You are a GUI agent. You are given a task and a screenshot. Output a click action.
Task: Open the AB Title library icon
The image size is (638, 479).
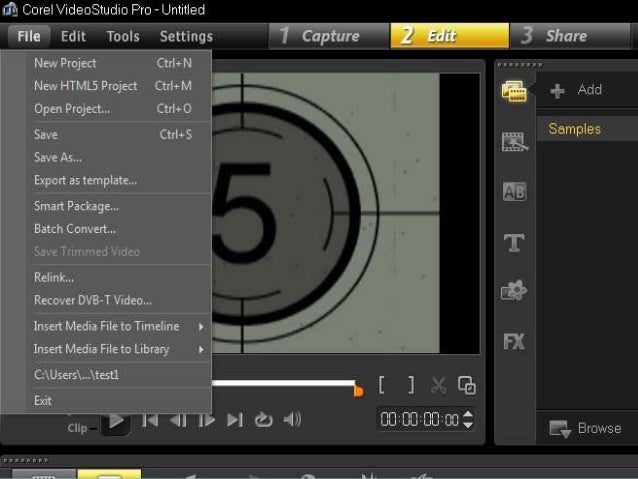click(x=514, y=192)
